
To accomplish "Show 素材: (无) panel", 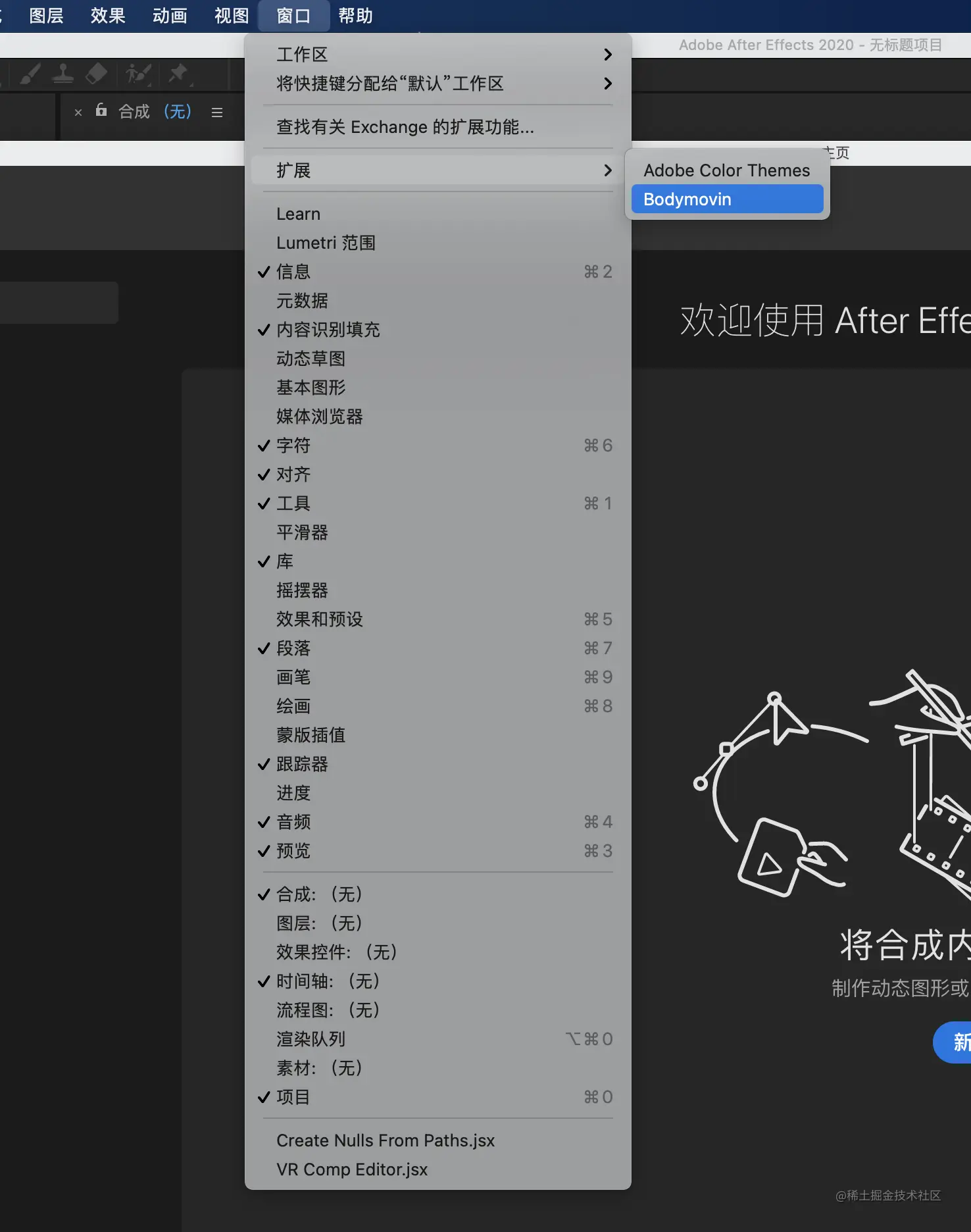I will point(437,1068).
